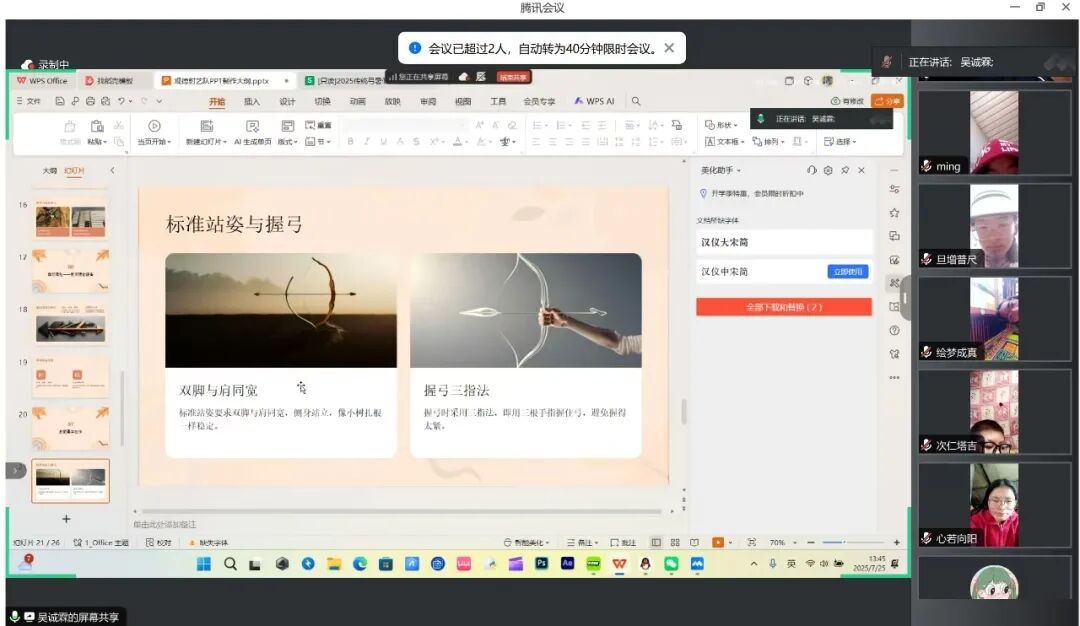Click the paste clipboard icon
The image size is (1080, 626).
click(97, 126)
